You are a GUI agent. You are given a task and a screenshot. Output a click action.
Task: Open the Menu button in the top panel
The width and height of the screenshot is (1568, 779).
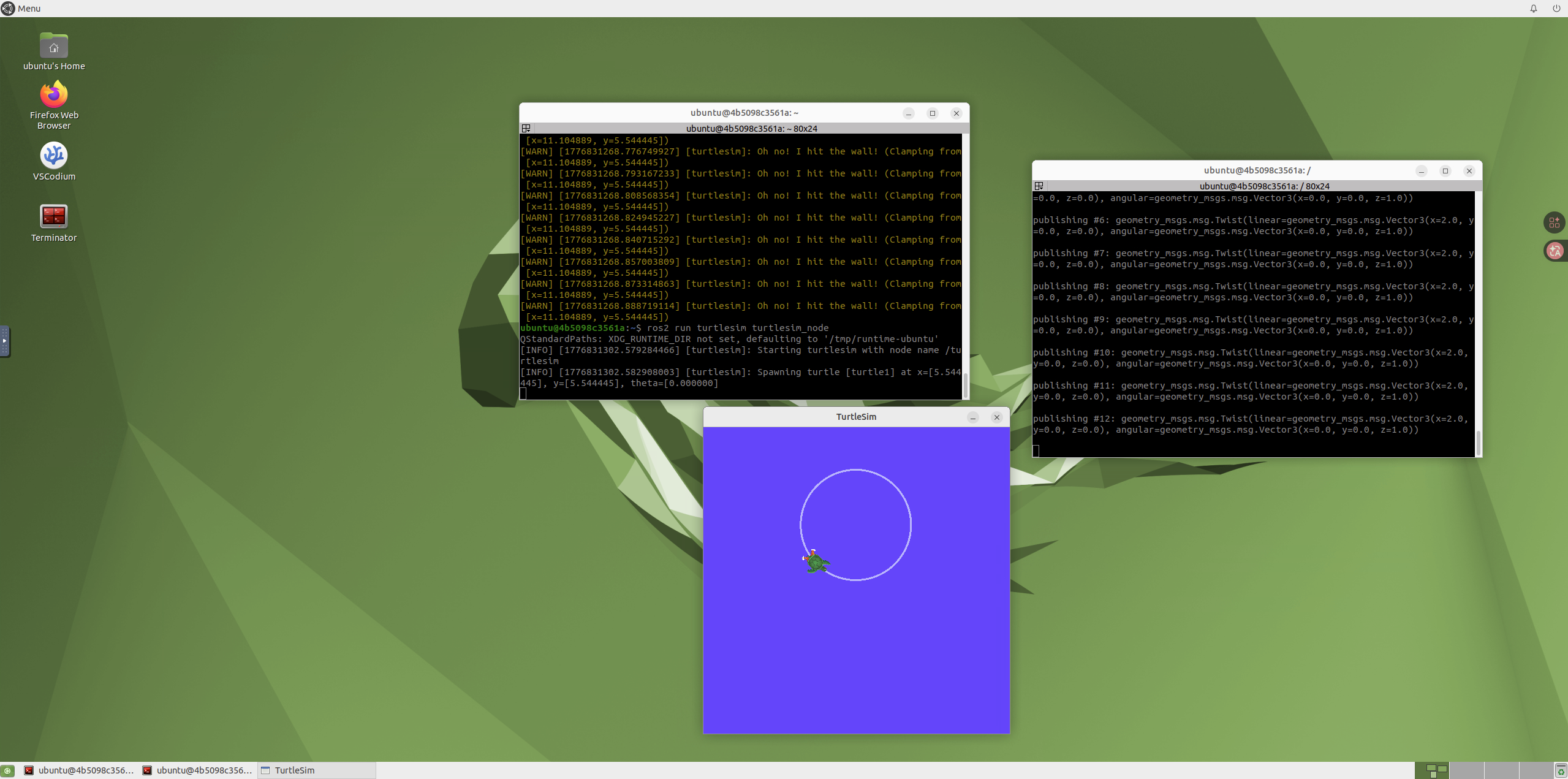coord(21,8)
